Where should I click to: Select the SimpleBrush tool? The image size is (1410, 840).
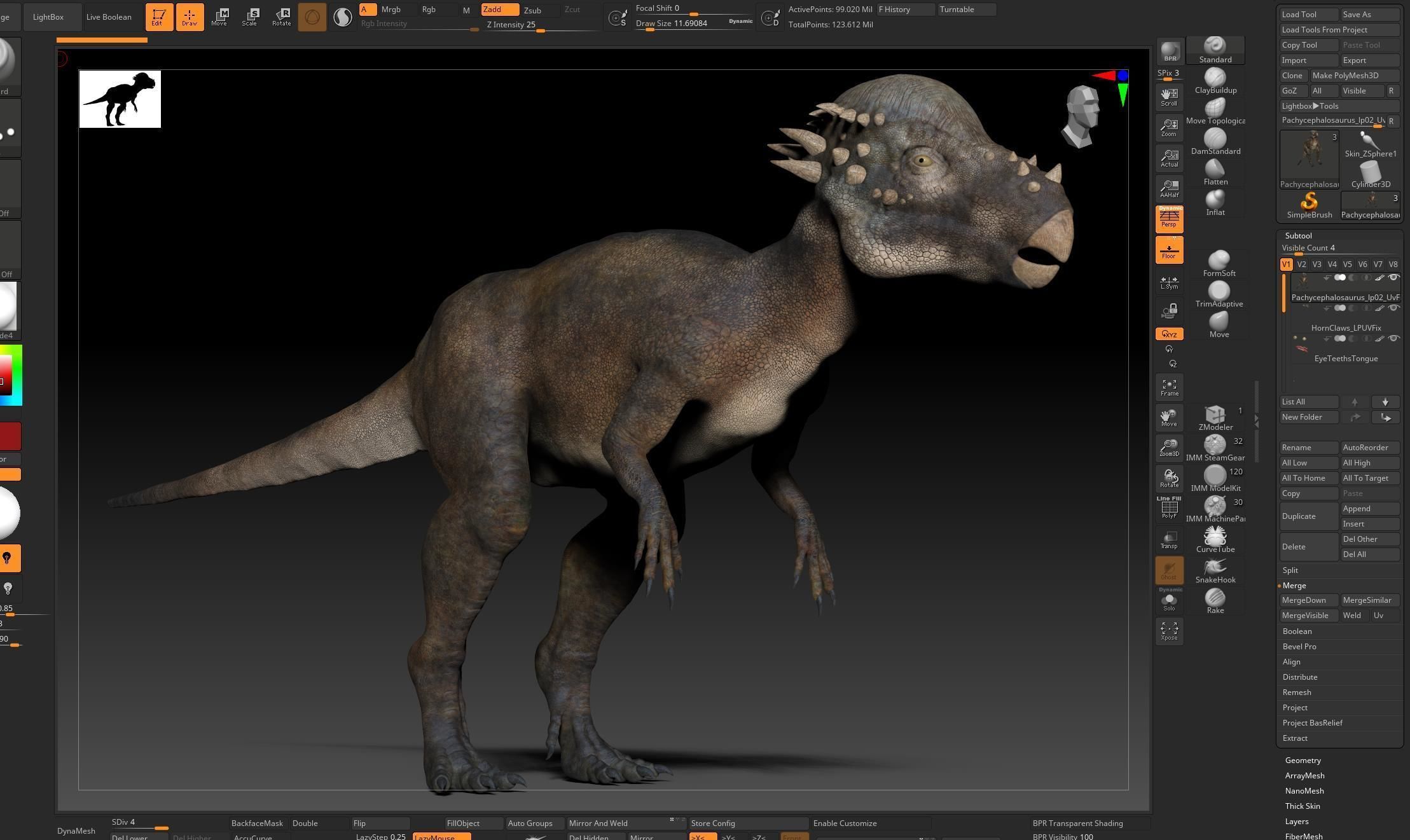tap(1309, 205)
